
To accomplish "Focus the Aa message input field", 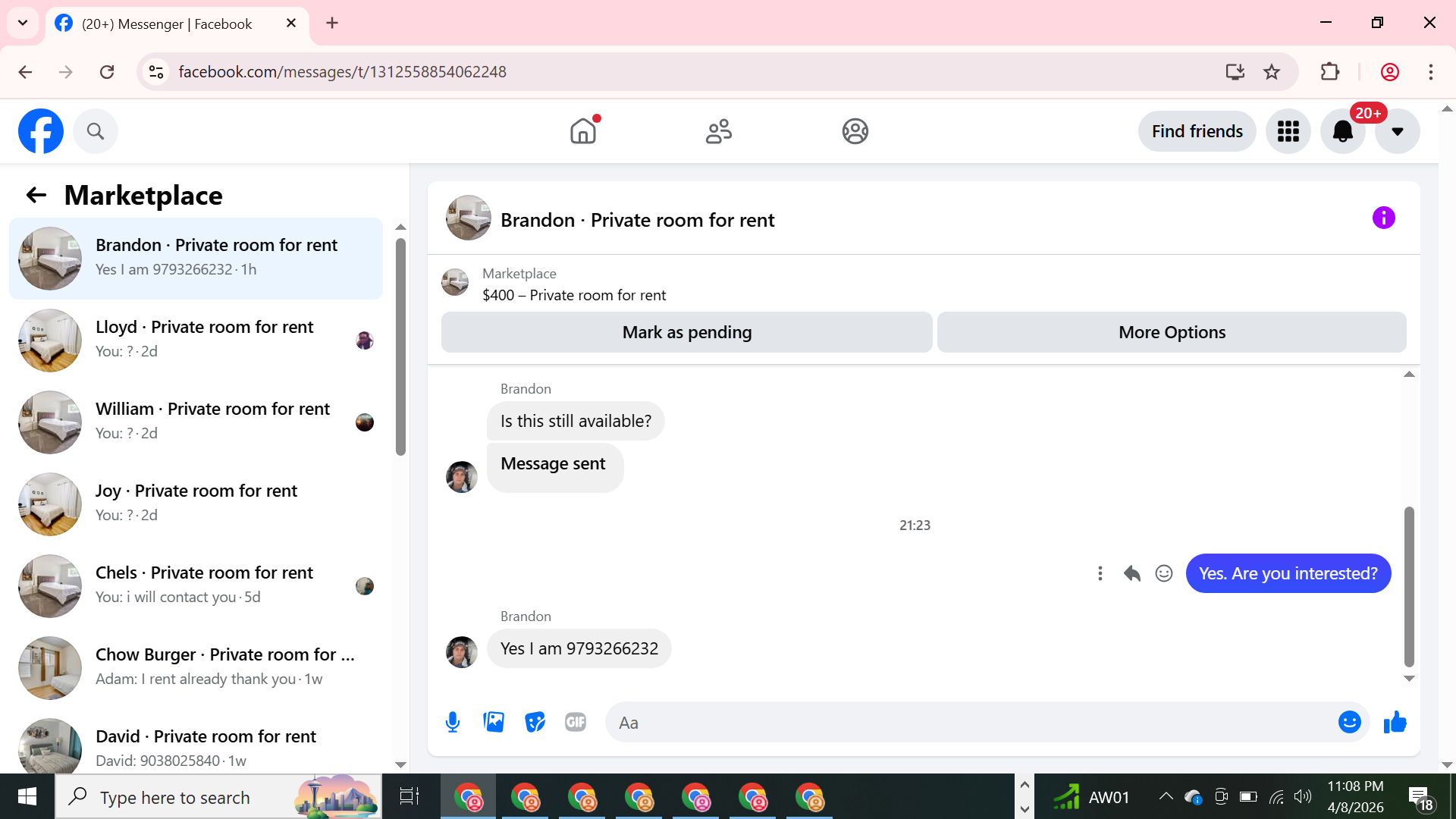I will (971, 723).
